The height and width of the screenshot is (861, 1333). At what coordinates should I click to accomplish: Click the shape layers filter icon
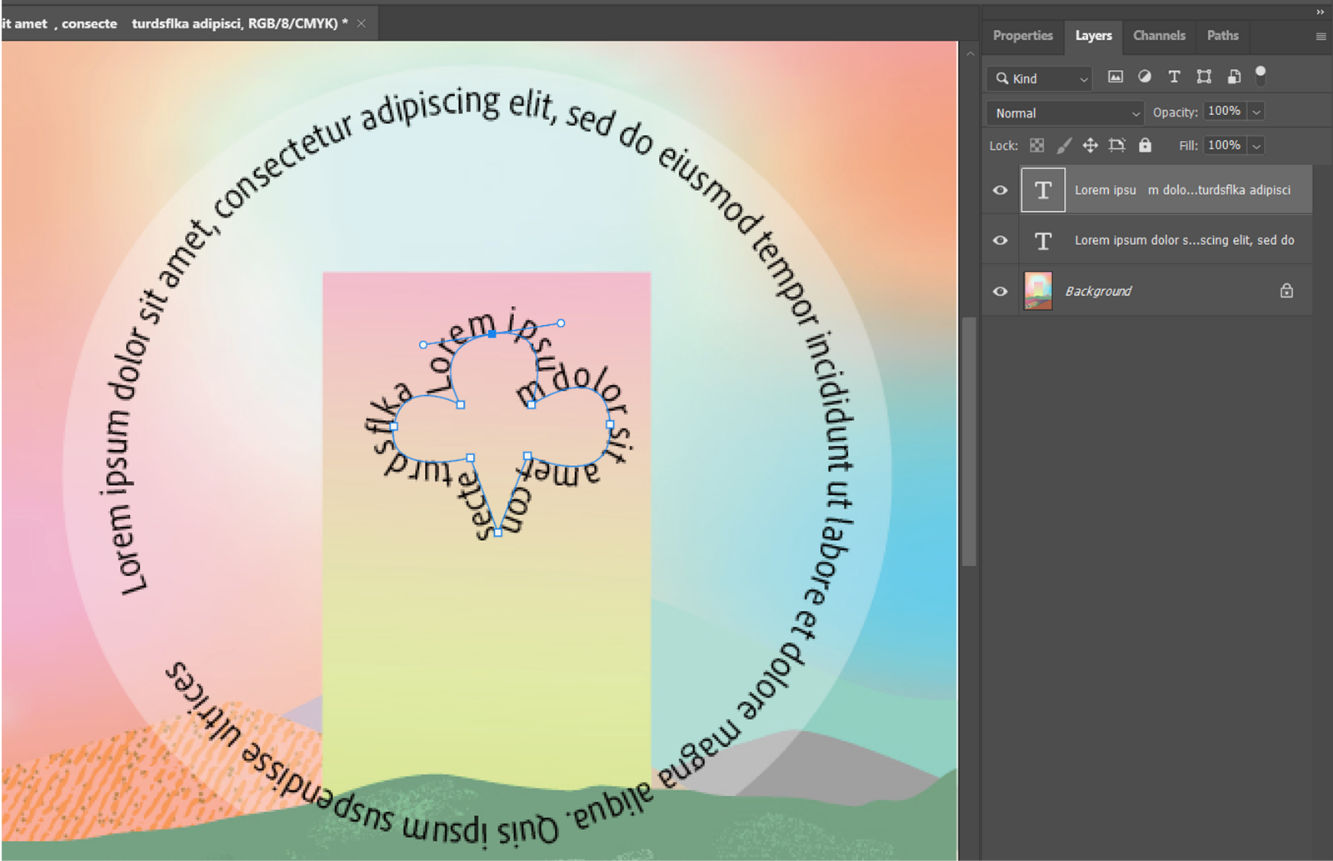1203,77
